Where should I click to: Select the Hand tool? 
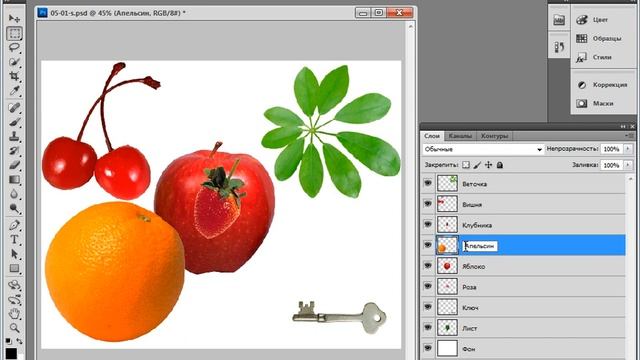(x=14, y=314)
